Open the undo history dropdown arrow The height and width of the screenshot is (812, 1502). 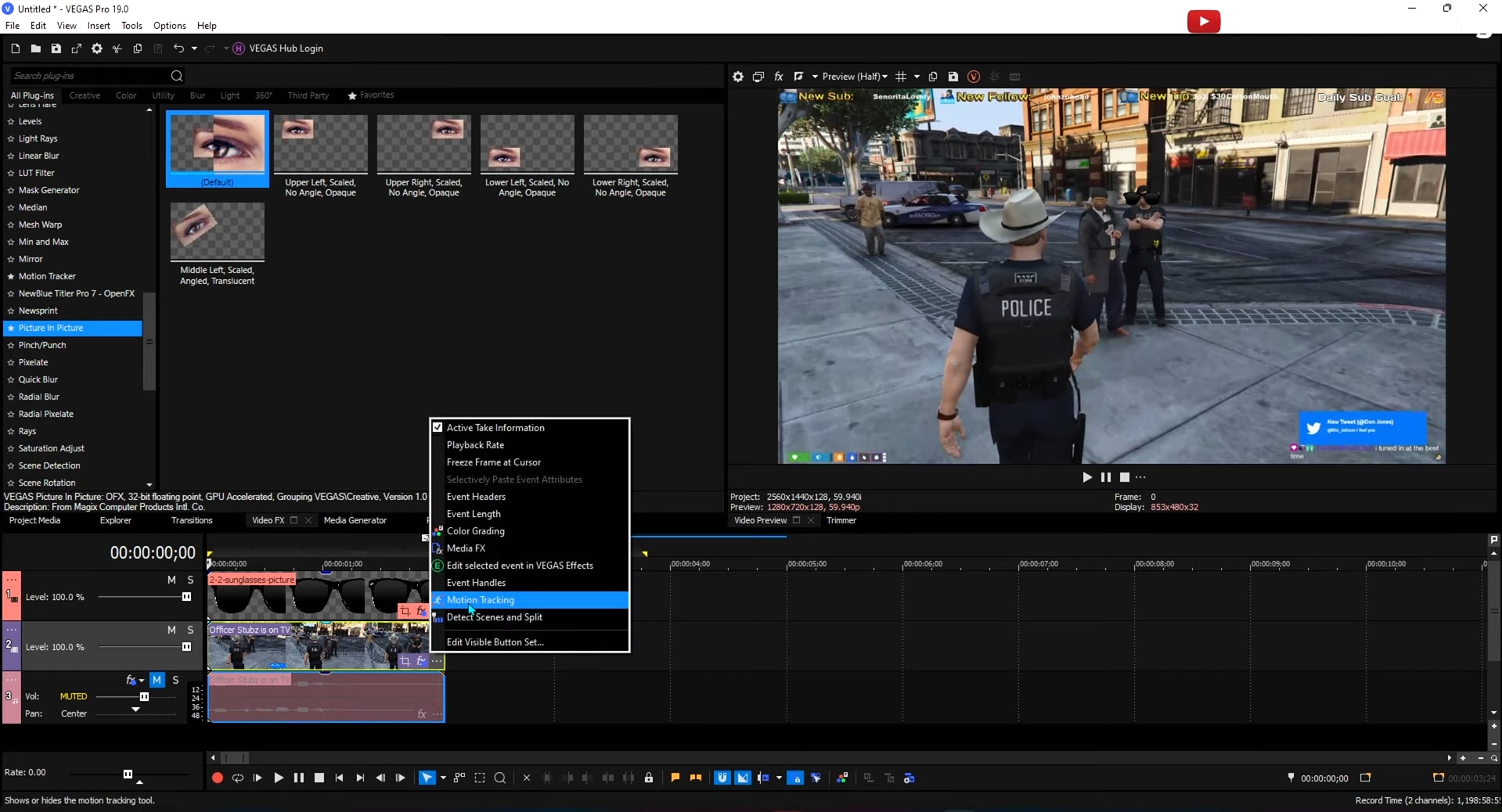pyautogui.click(x=194, y=49)
